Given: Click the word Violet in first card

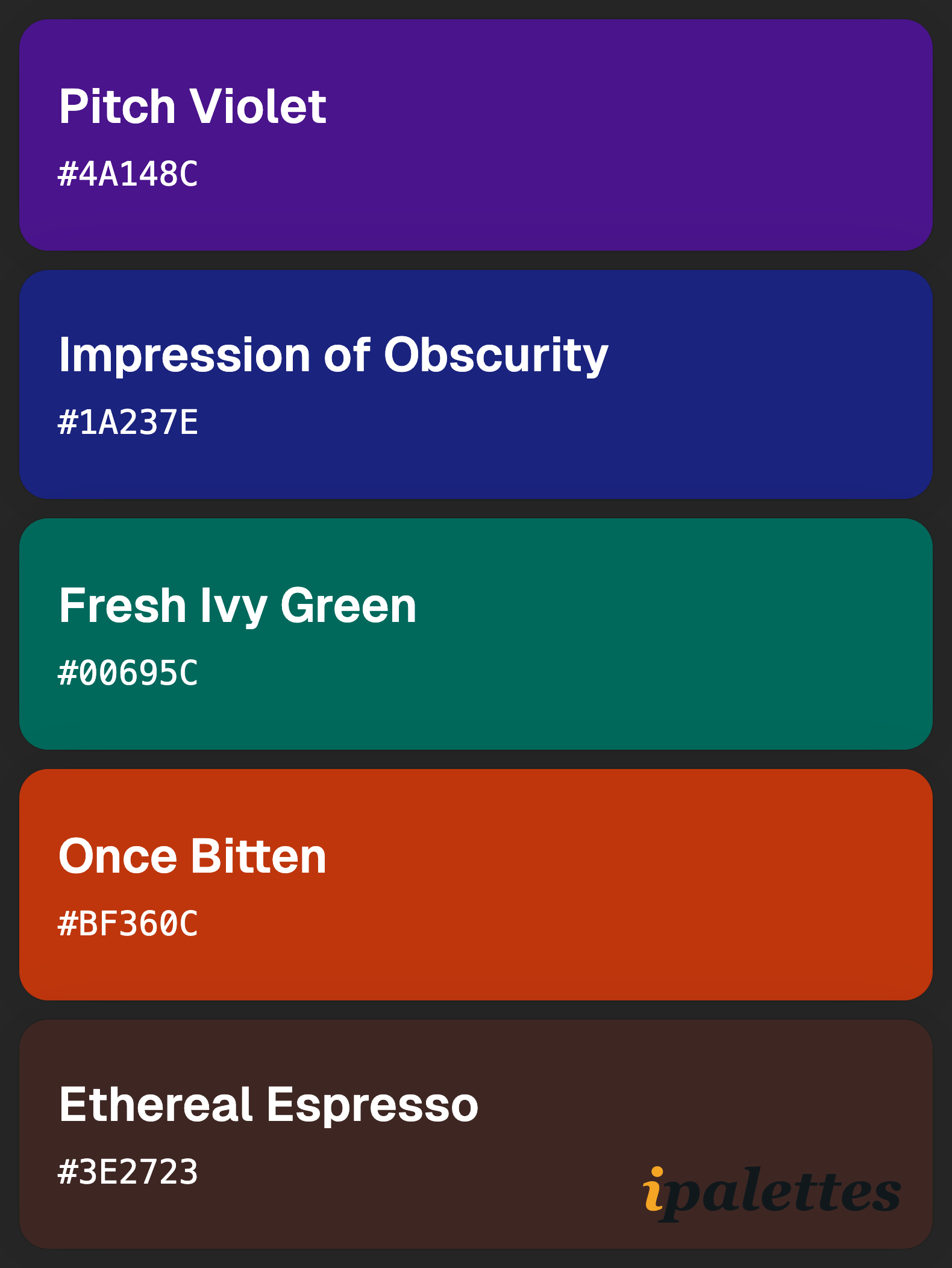Looking at the screenshot, I should pyautogui.click(x=258, y=107).
